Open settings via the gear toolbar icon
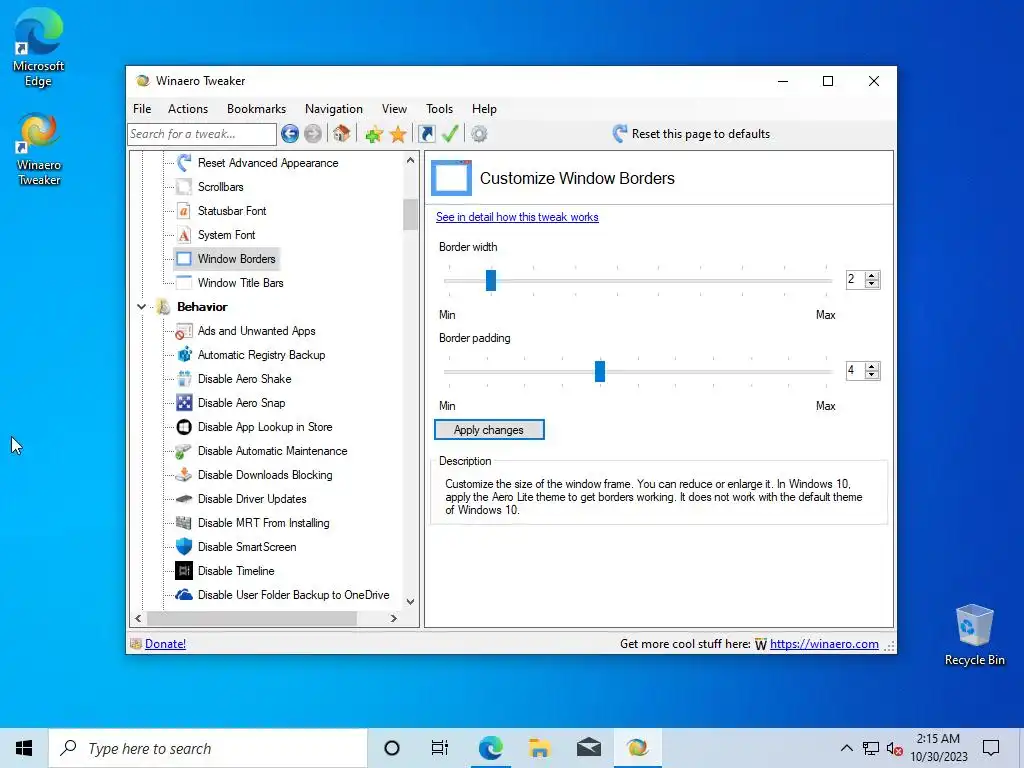 click(x=479, y=134)
